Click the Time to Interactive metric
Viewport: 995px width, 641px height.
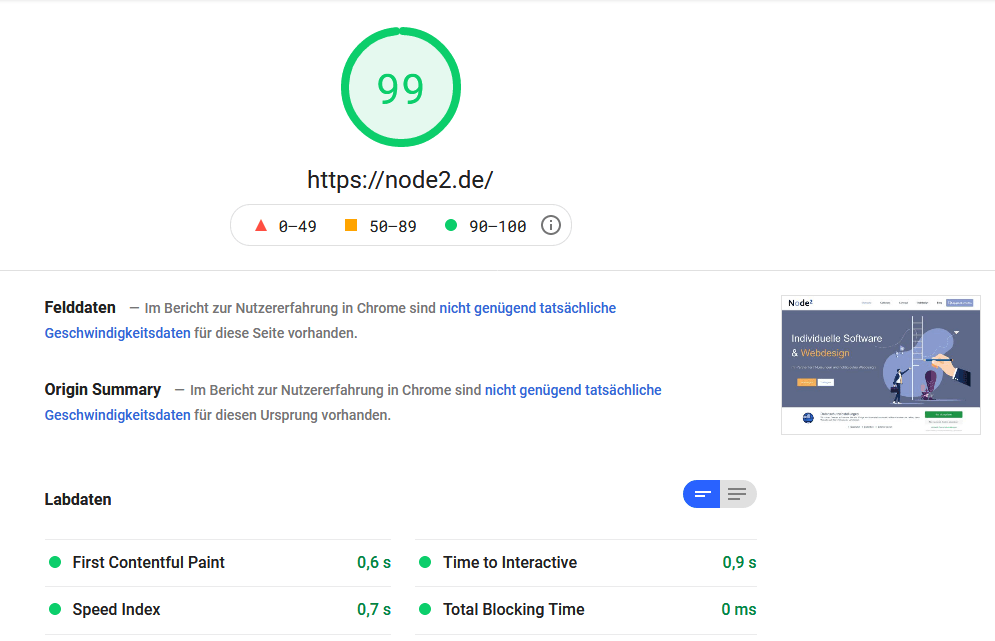click(586, 563)
